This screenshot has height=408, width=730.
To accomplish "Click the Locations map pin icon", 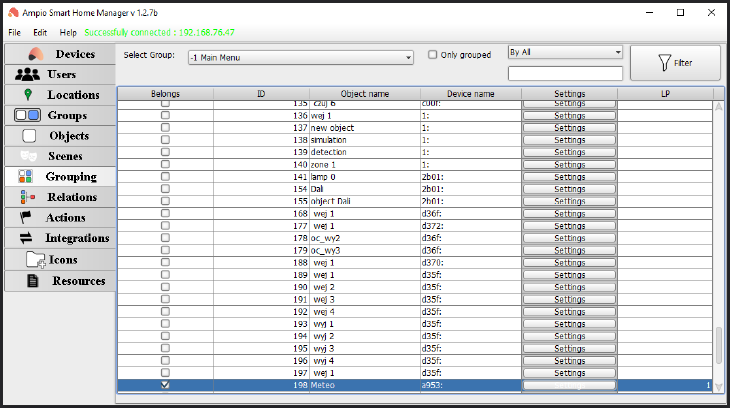I will tap(28, 95).
